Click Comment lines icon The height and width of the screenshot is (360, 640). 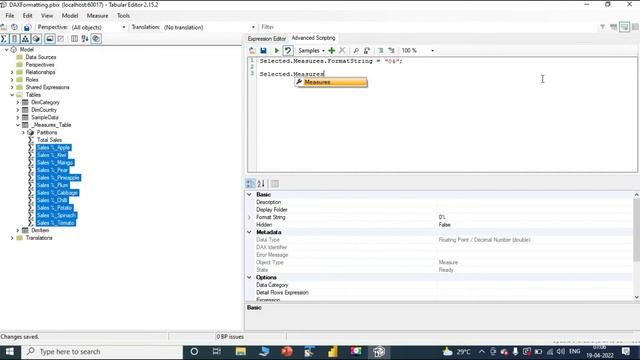(380, 51)
